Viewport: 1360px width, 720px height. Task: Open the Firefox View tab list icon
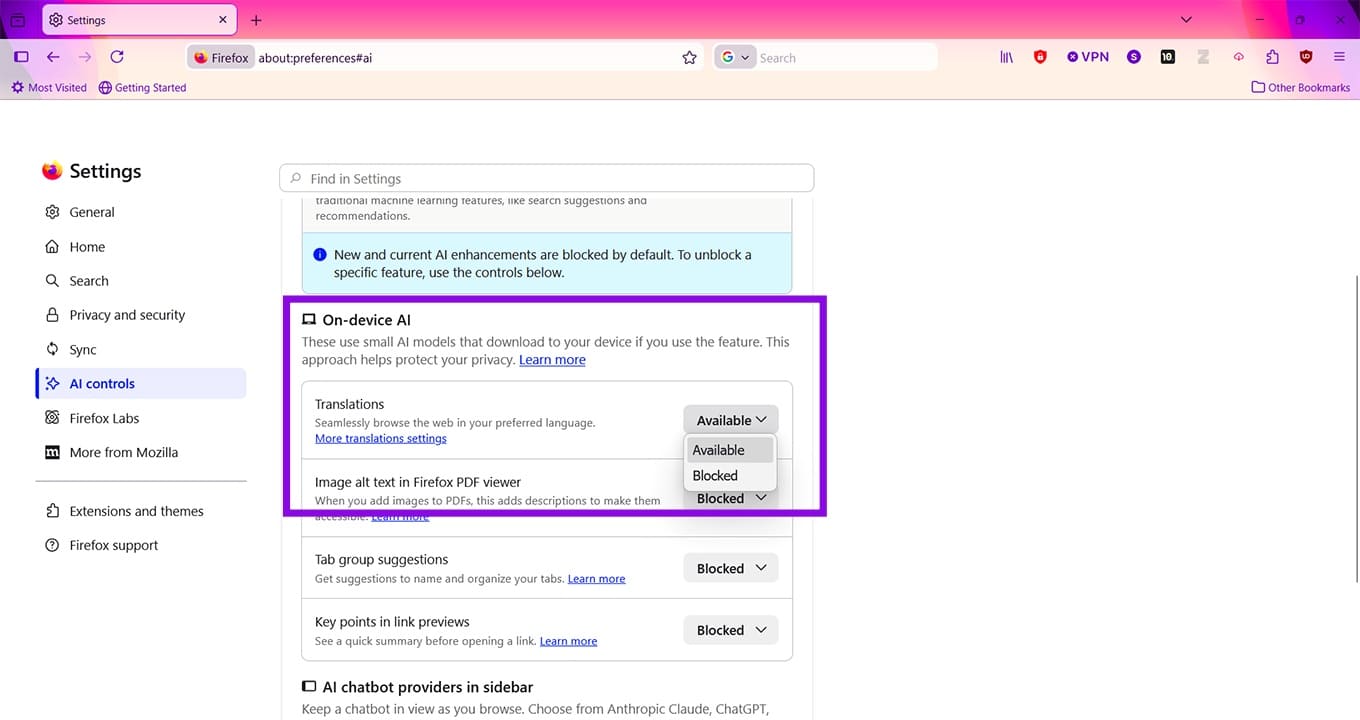(17, 20)
